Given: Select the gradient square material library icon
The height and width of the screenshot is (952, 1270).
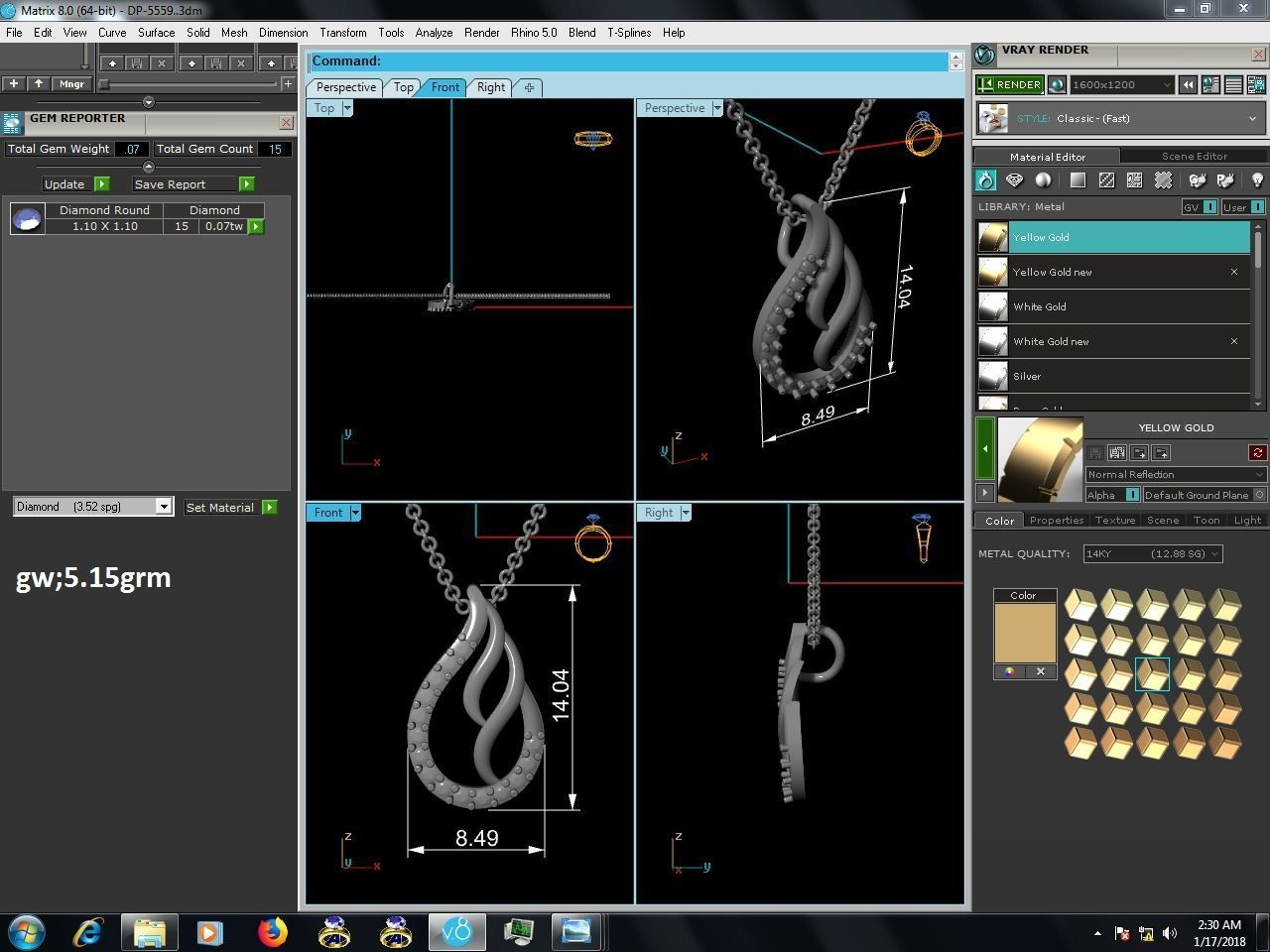Looking at the screenshot, I should [1078, 179].
